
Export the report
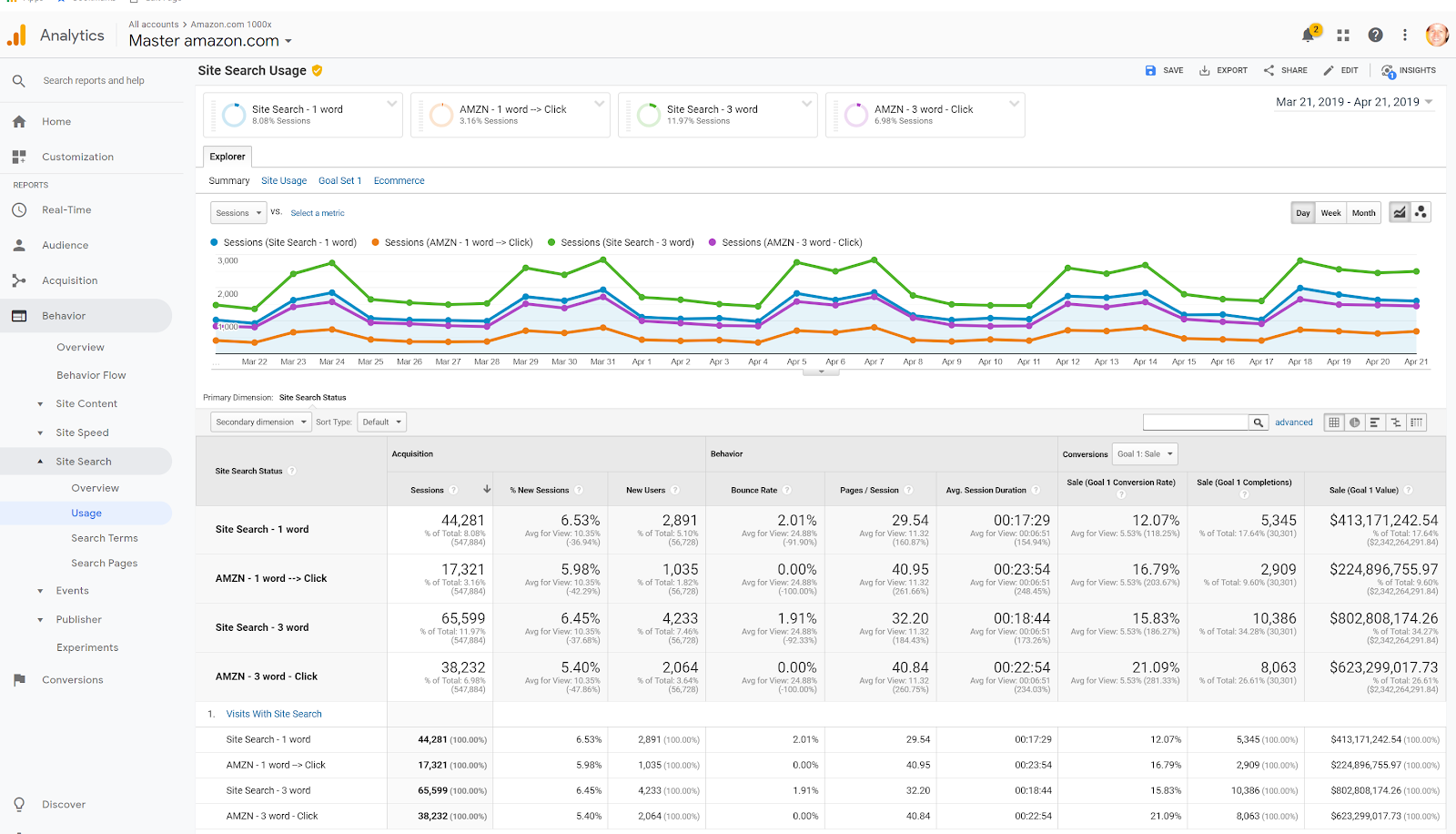coord(1223,70)
